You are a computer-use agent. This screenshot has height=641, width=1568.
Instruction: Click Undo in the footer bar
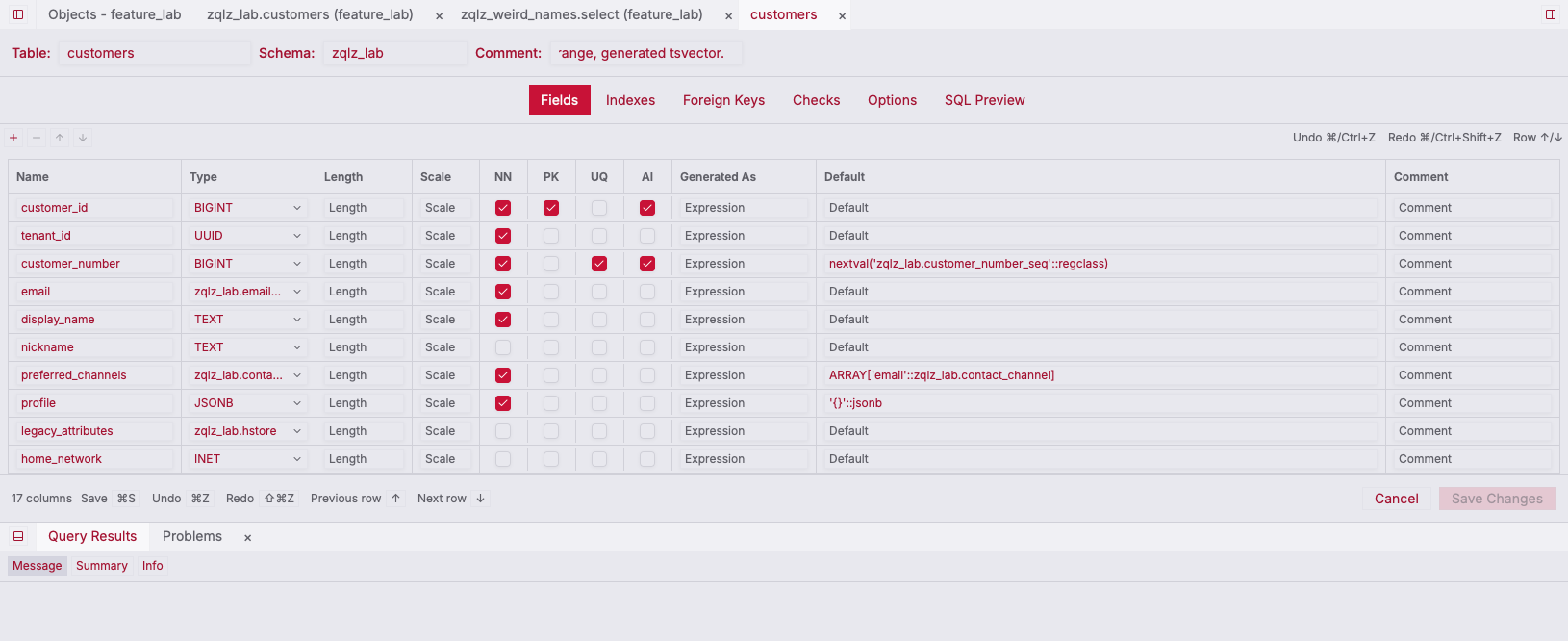(x=166, y=499)
